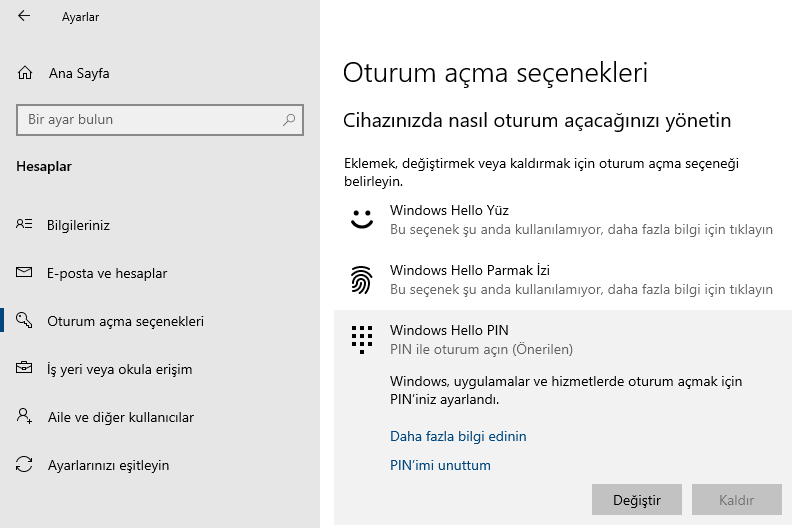Viewport: 803px width, 528px height.
Task: Click the sync arrows icon
Action: (x=25, y=465)
